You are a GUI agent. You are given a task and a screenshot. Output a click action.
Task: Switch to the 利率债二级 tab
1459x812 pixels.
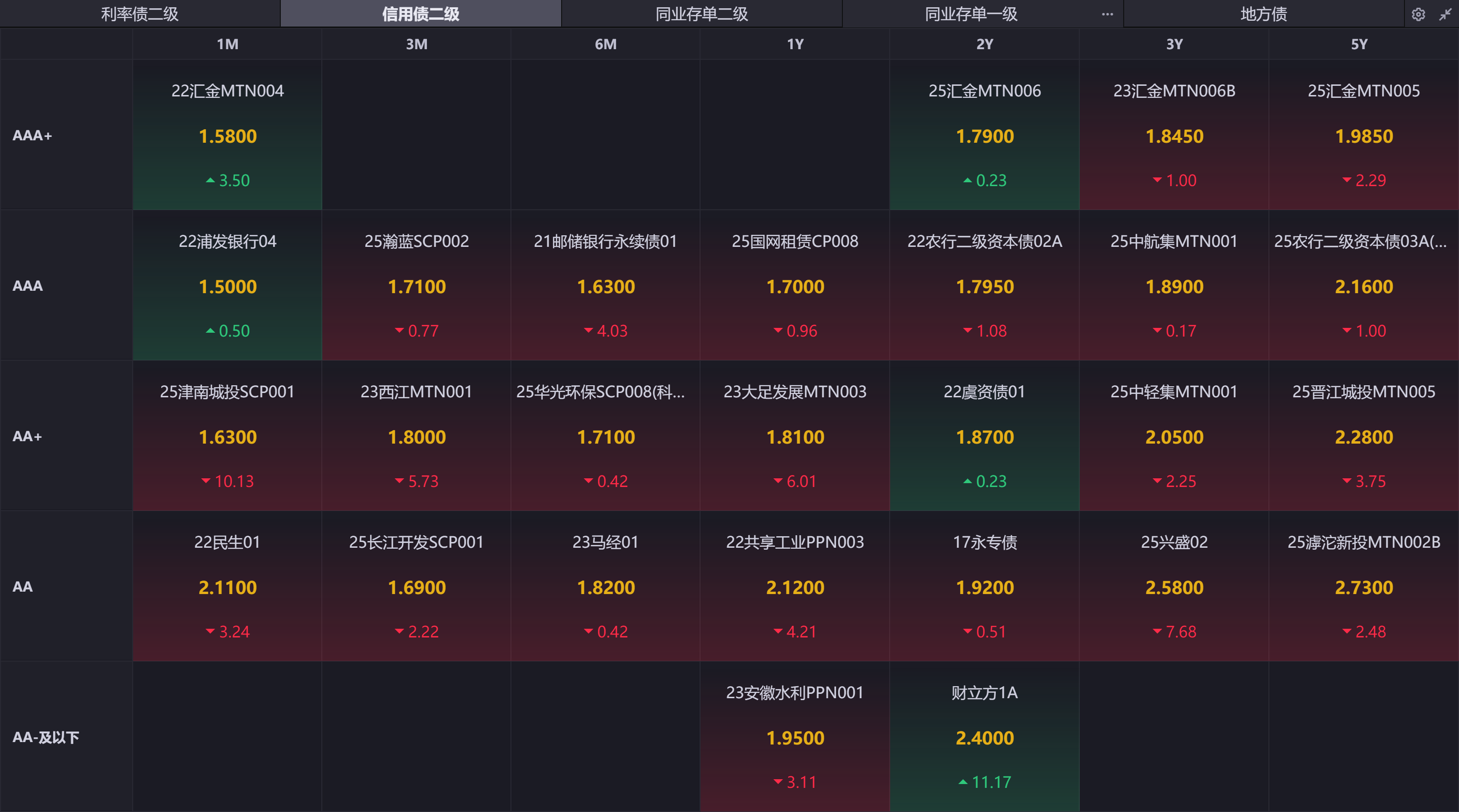pos(140,14)
